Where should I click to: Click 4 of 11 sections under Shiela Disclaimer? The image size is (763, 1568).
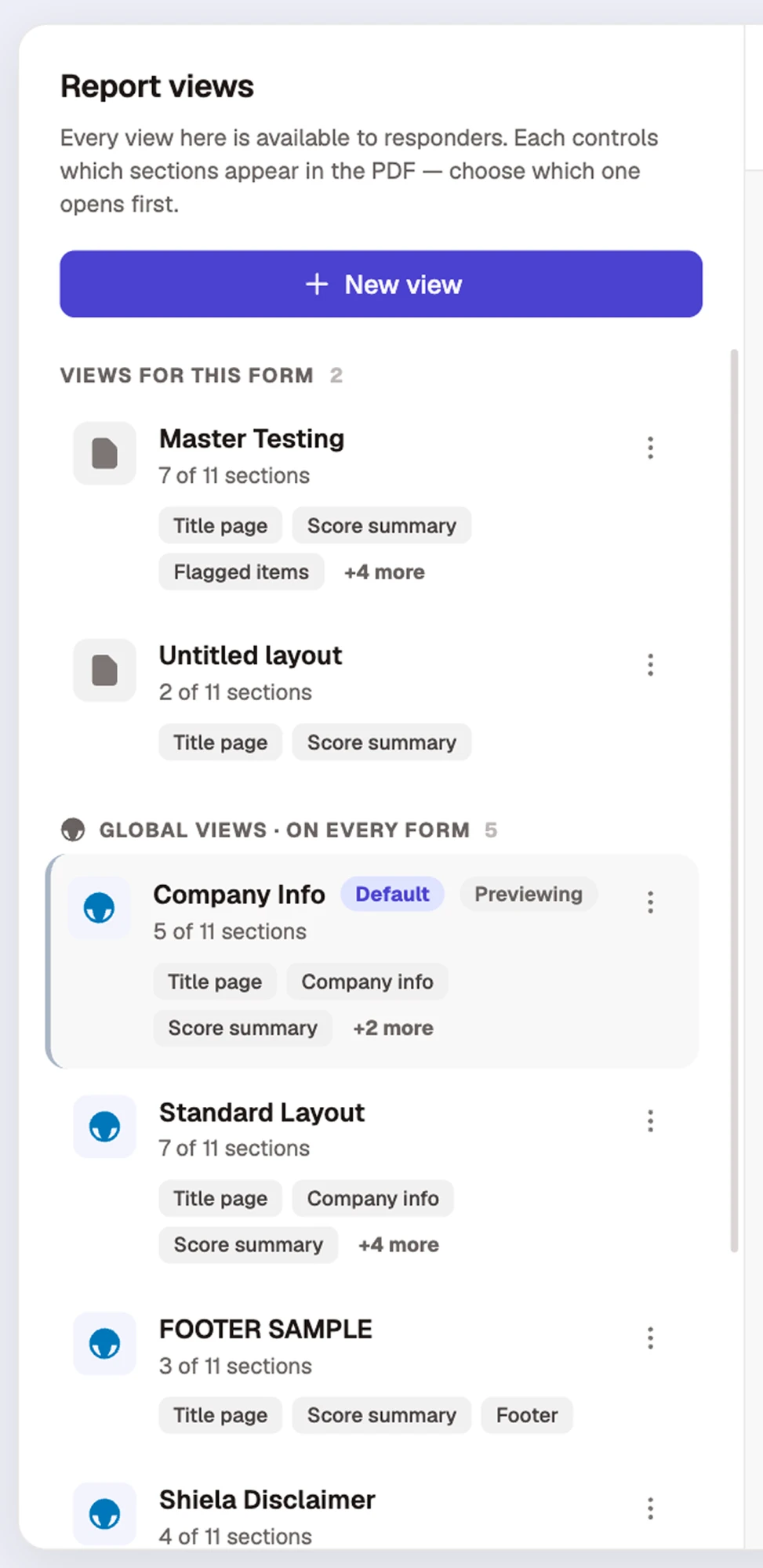(x=235, y=1537)
